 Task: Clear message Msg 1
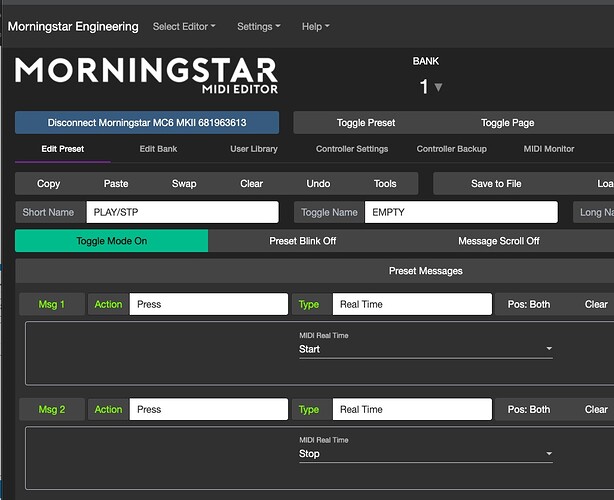(596, 304)
